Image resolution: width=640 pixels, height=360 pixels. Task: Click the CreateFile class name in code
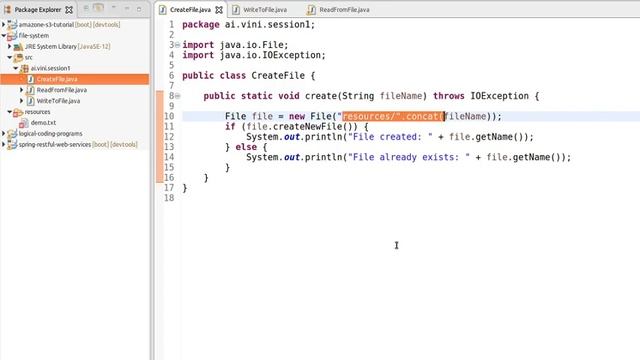[278, 76]
